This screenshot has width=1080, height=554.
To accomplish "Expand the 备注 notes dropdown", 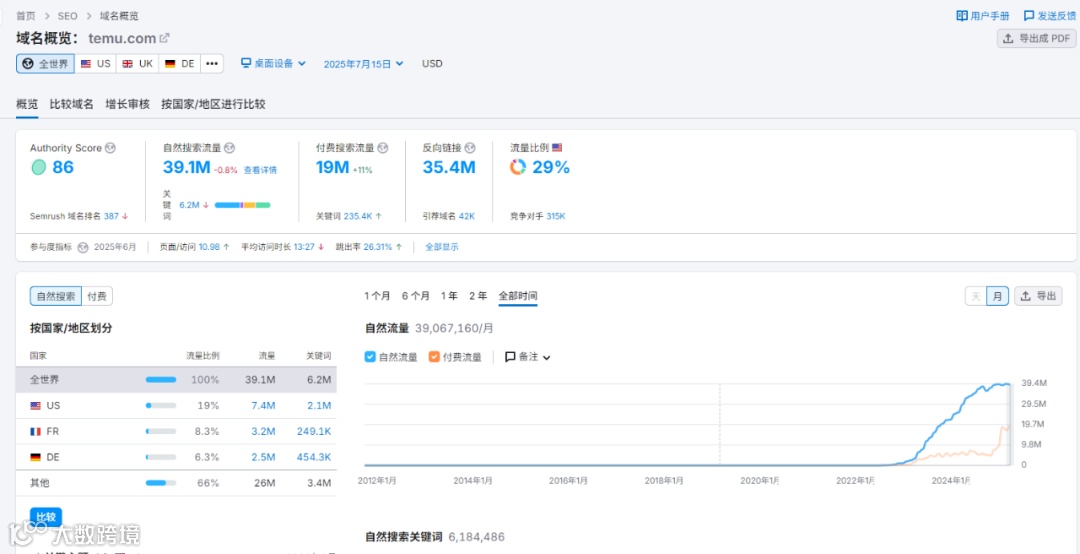I will click(528, 357).
